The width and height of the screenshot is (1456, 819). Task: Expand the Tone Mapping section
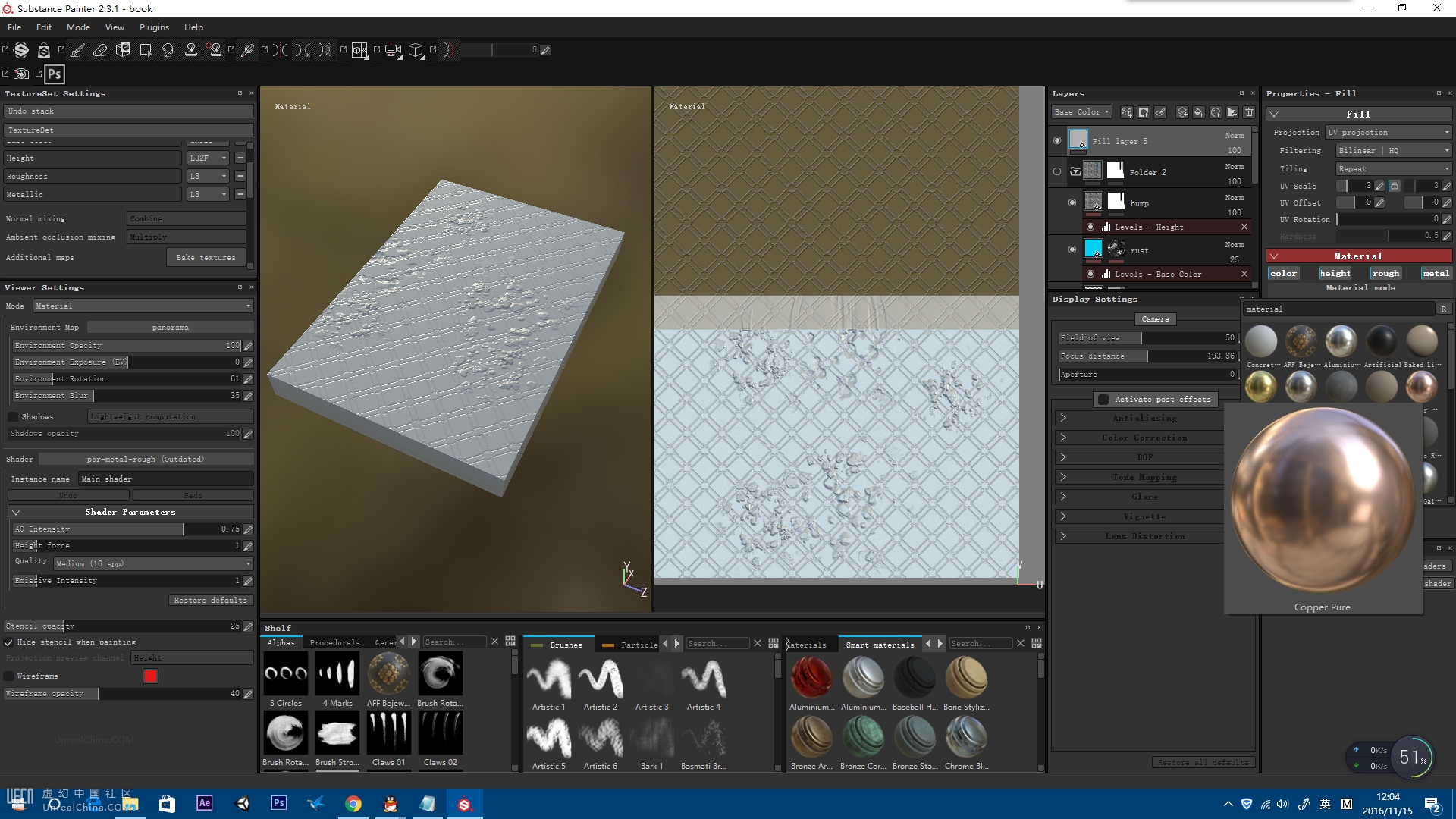(1139, 477)
